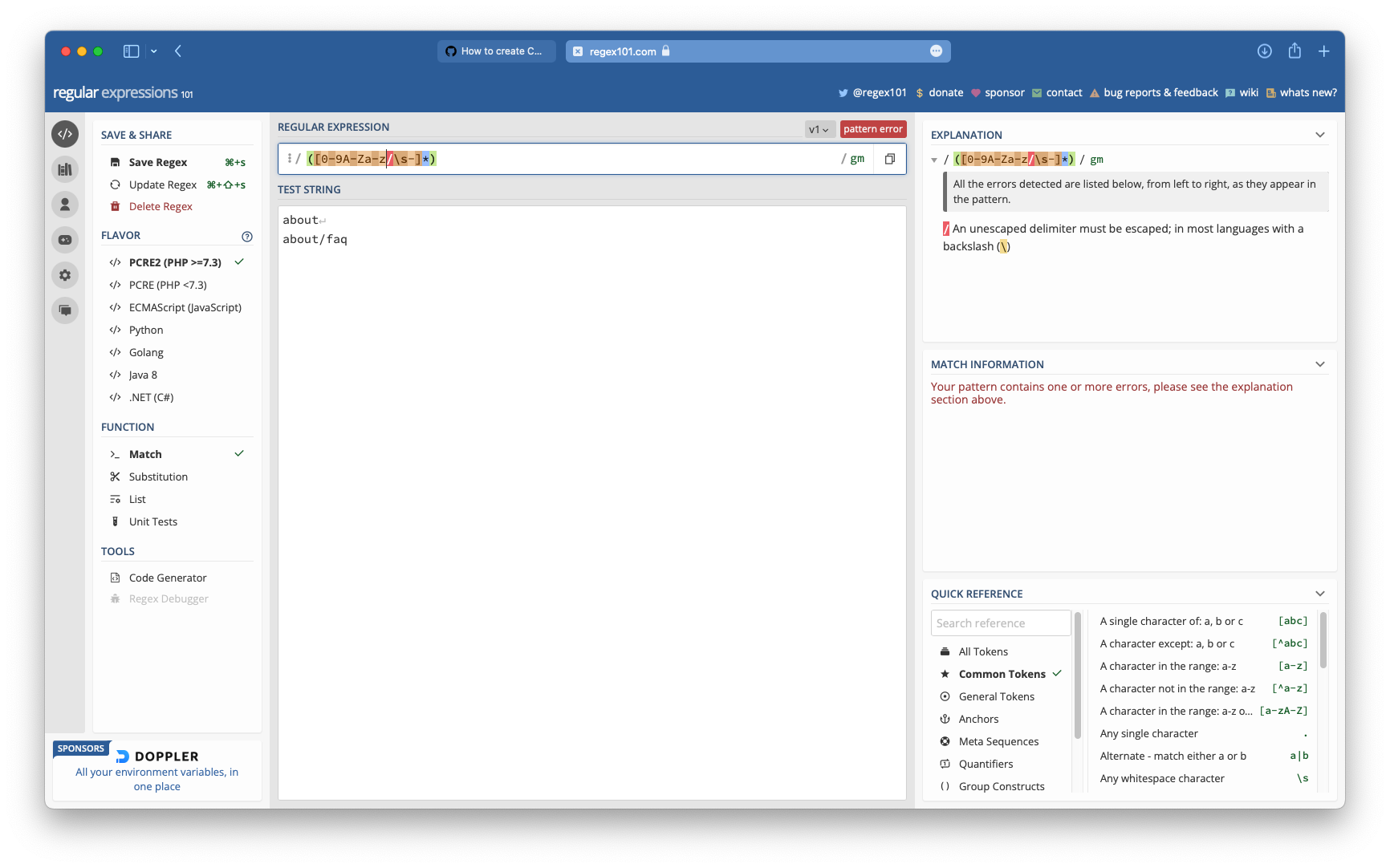This screenshot has height=868, width=1390.
Task: Open a new Safari tab with plus icon
Action: click(1324, 51)
